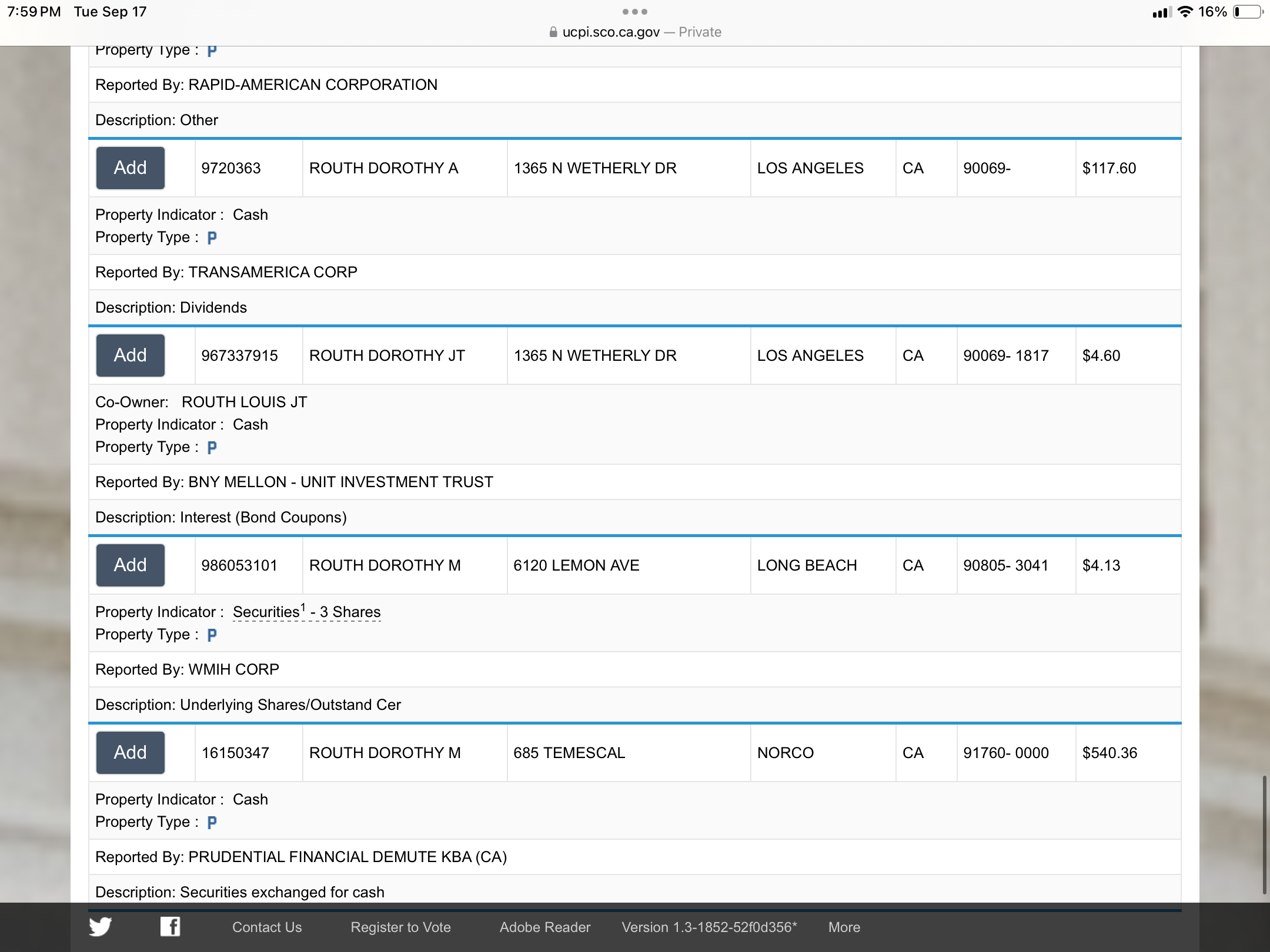The width and height of the screenshot is (1270, 952).
Task: Click the page vertical scrollbar
Action: 1264,834
